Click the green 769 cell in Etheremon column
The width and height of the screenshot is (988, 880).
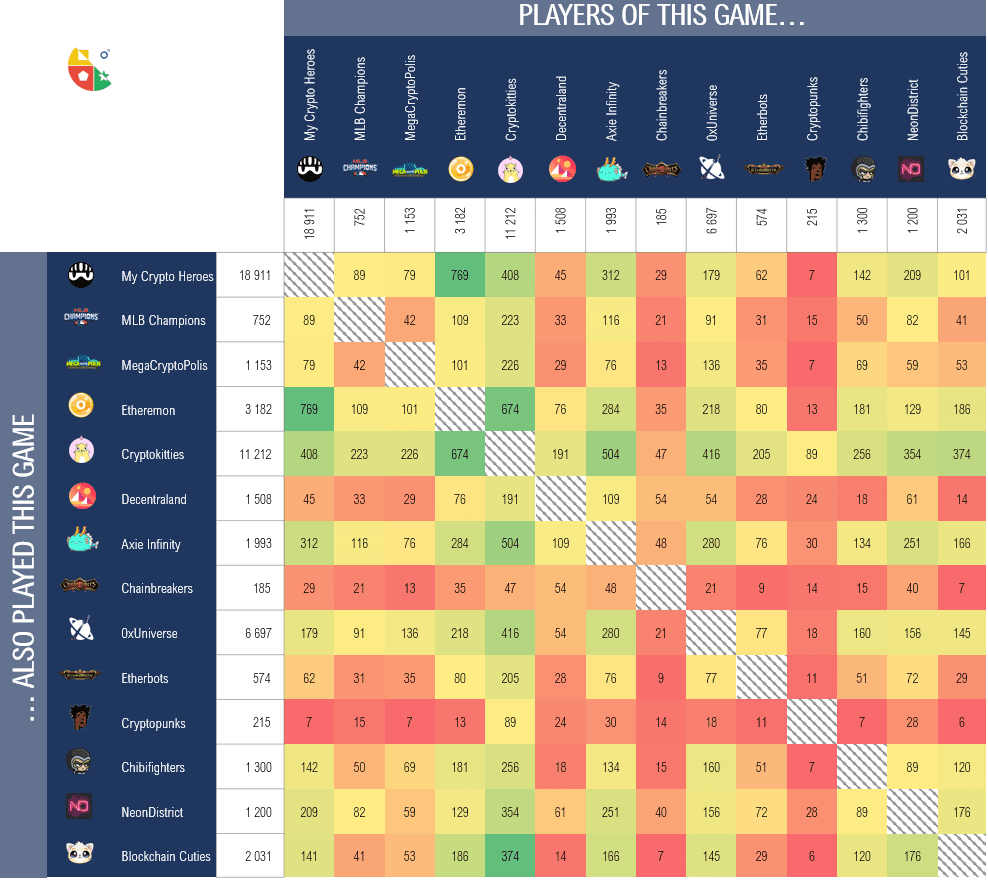tap(460, 275)
